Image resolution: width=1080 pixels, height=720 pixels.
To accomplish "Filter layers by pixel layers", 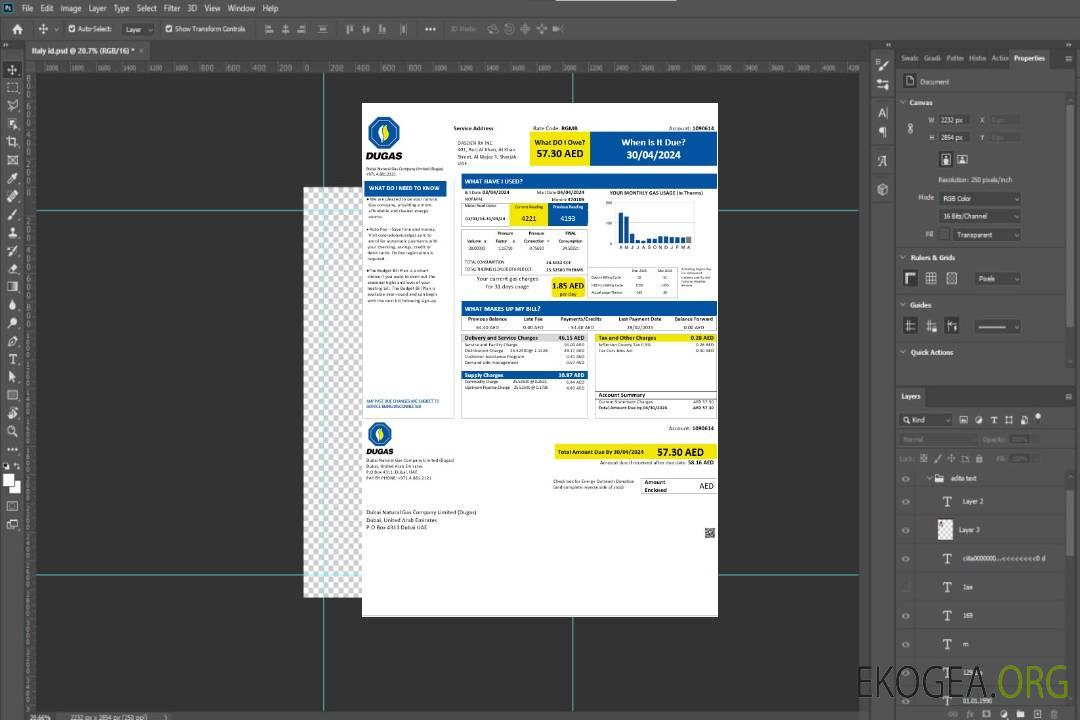I will [963, 420].
